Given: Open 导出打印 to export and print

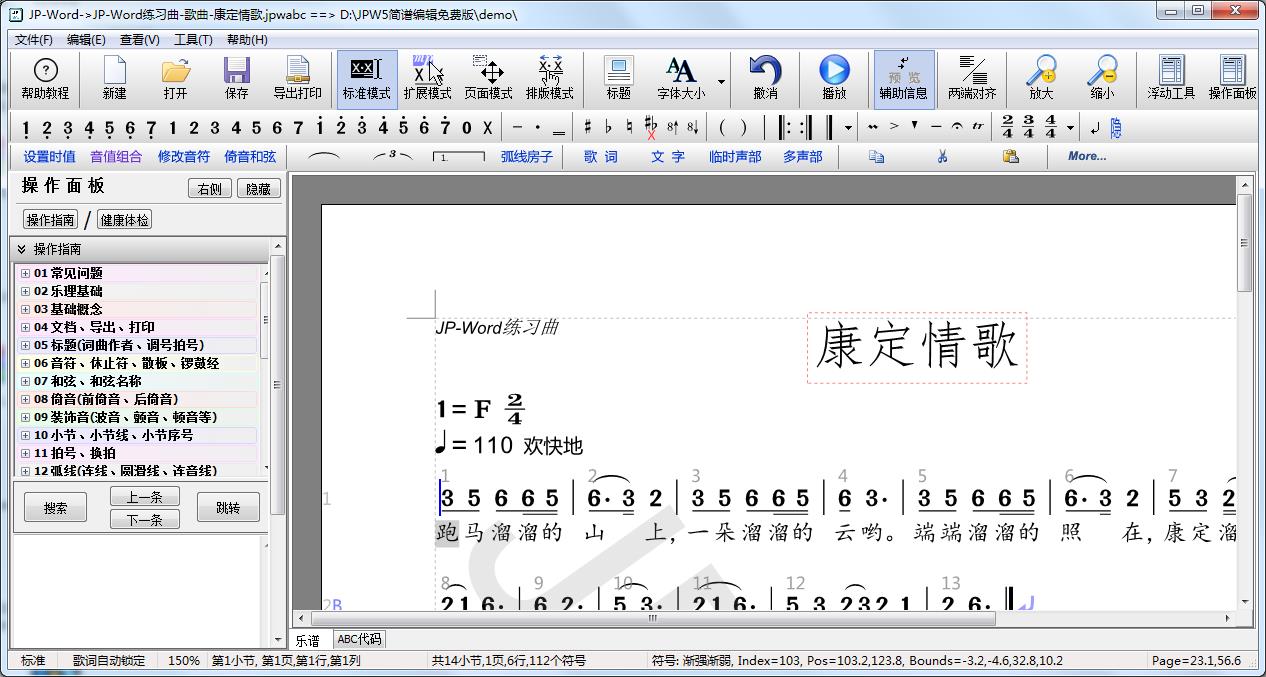Looking at the screenshot, I should pos(297,78).
